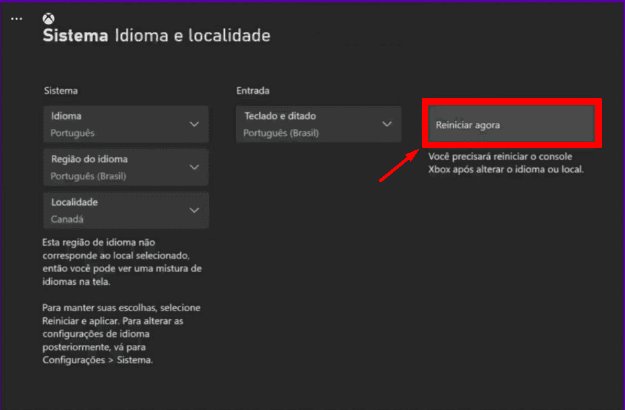625x410 pixels.
Task: Click the bold Sistema title heading
Action: pyautogui.click(x=74, y=37)
